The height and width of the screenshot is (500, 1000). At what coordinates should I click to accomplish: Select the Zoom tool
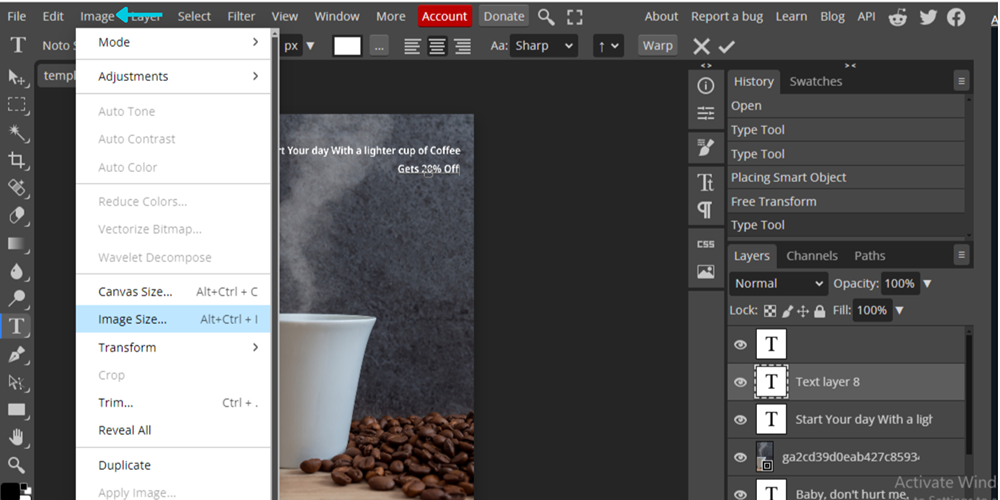[x=16, y=465]
